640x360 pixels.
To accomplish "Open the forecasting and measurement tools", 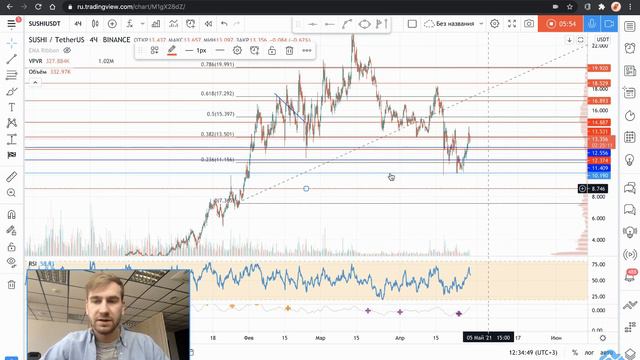I will 11,139.
